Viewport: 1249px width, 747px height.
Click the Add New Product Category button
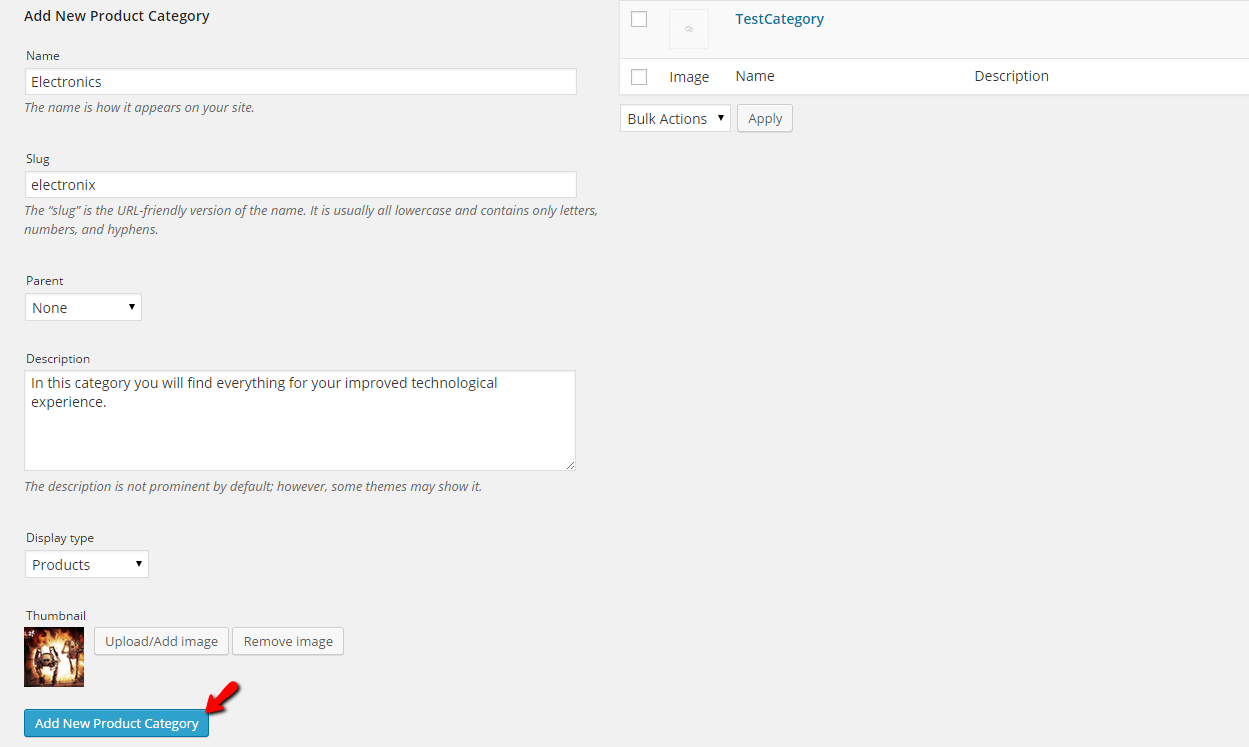pos(116,723)
